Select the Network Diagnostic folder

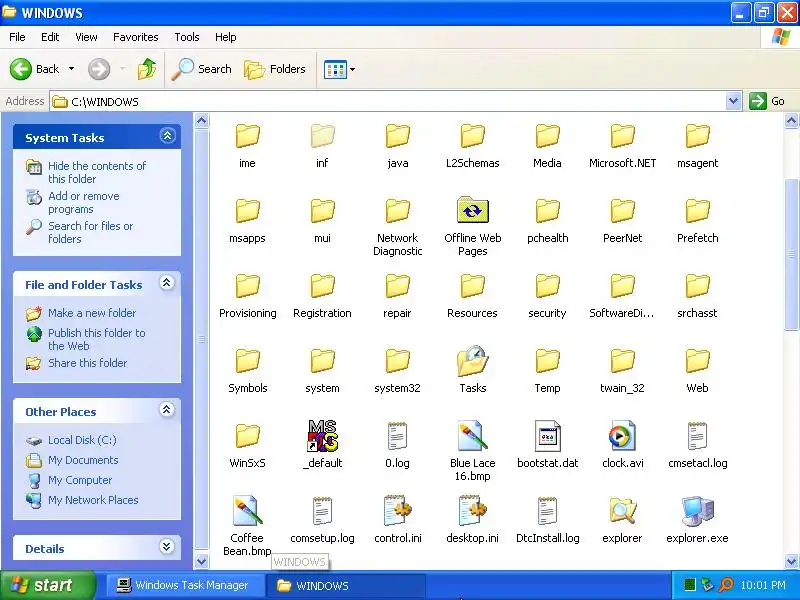[x=397, y=211]
